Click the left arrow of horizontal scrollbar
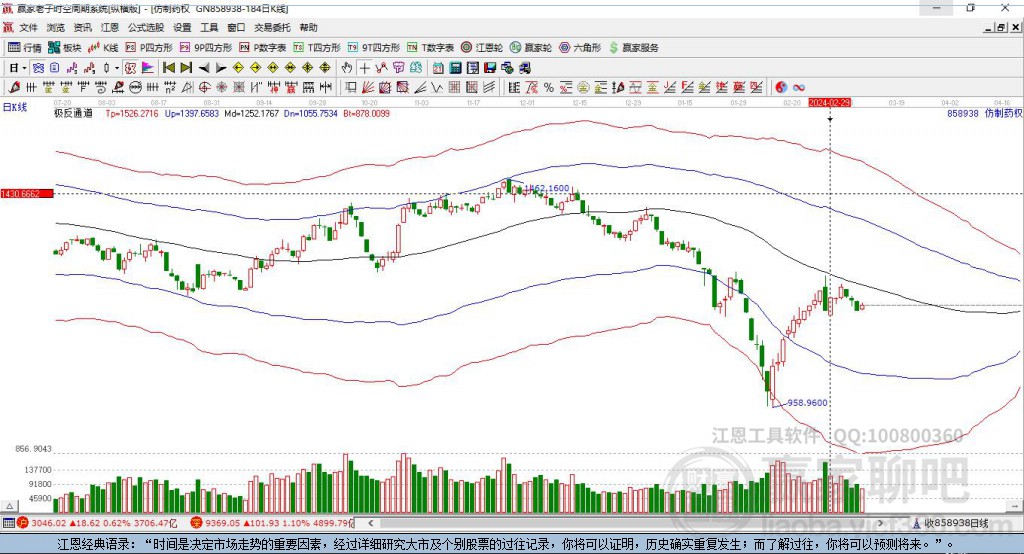The image size is (1024, 554). (370, 523)
